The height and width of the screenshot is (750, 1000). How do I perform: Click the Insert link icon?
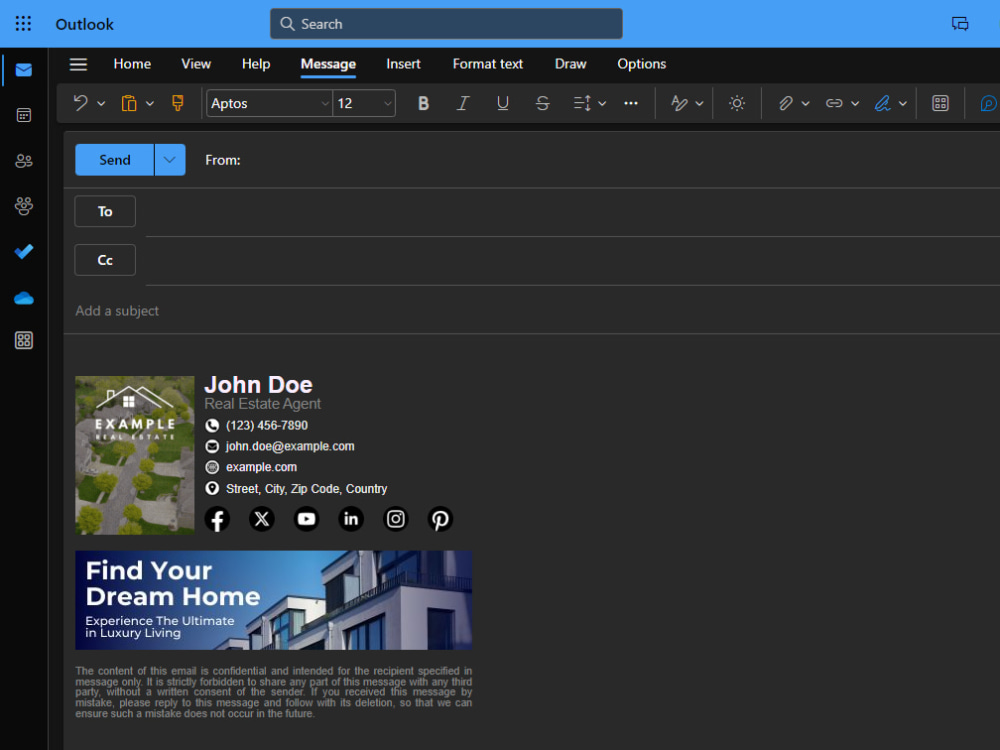[x=834, y=103]
